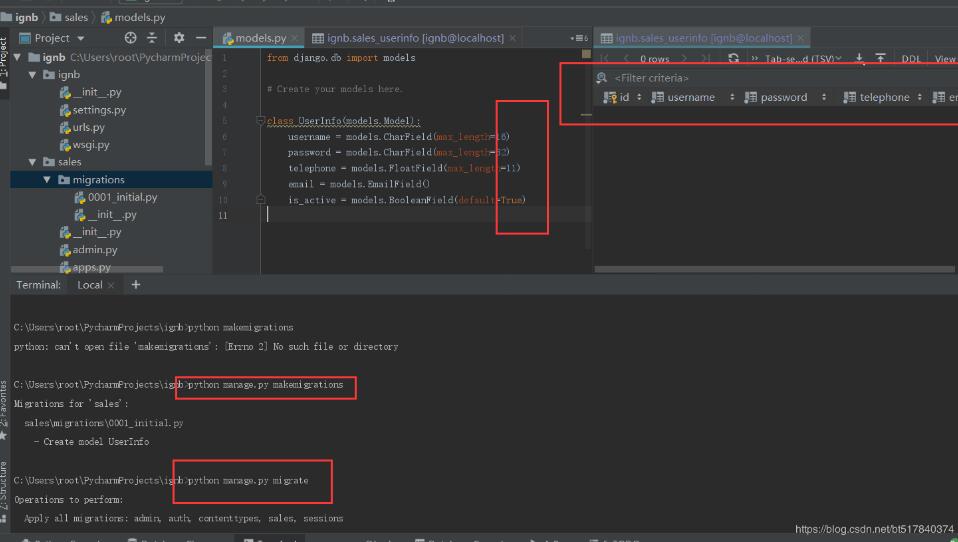Open Project panel settings gear
This screenshot has height=542, width=958.
tap(179, 38)
